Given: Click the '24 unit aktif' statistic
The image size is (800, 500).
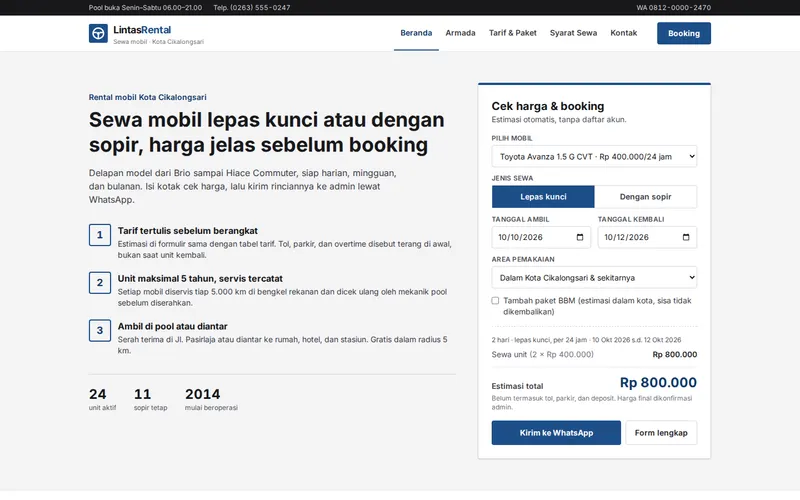Looking at the screenshot, I should [102, 399].
